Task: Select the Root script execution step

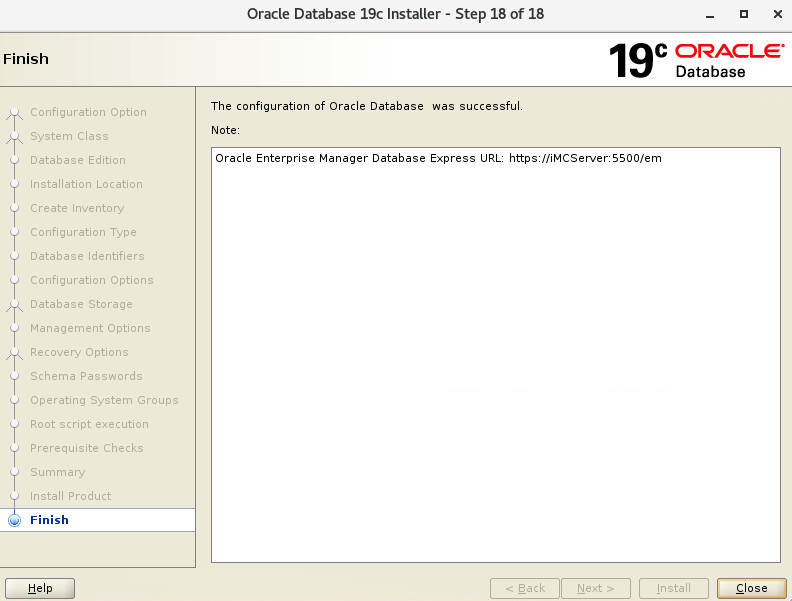Action: 89,424
